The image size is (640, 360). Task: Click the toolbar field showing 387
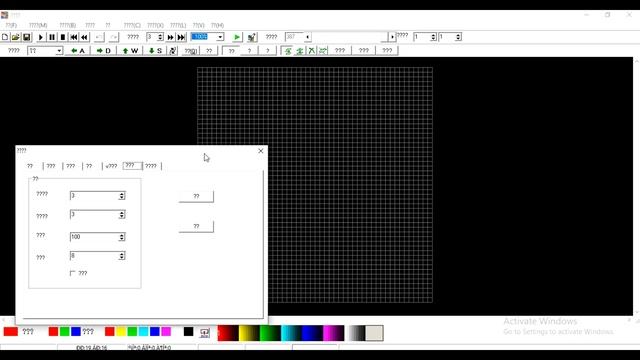(x=294, y=37)
